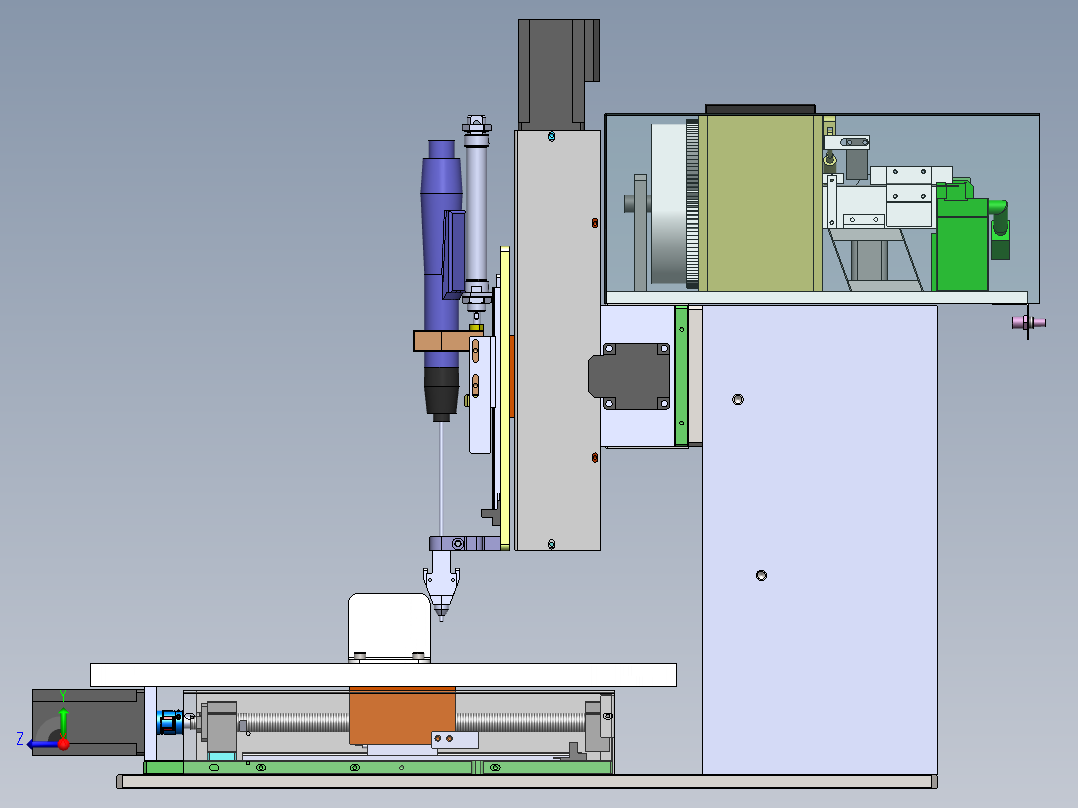Select the purple nozzle holder clamp above the jaw
Screen dimensions: 1078x808
coord(465,544)
